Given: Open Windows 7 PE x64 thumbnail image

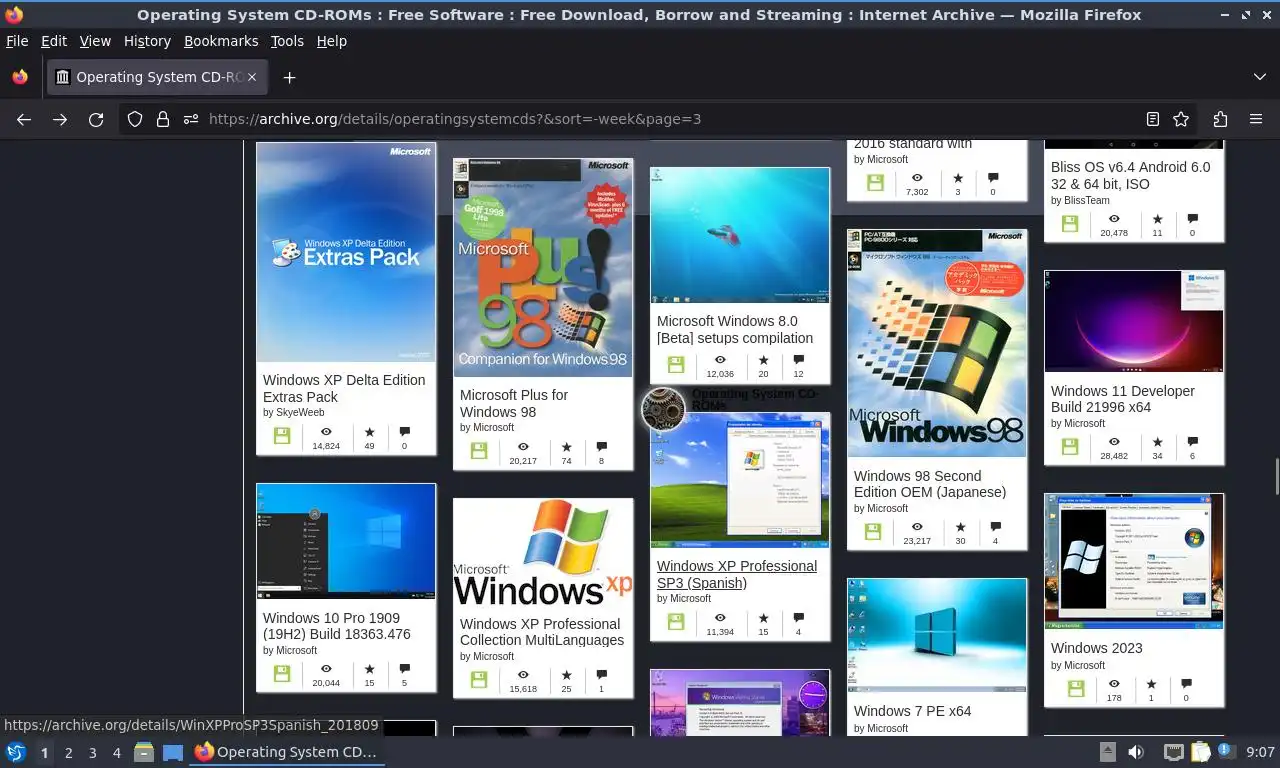Looking at the screenshot, I should [937, 635].
